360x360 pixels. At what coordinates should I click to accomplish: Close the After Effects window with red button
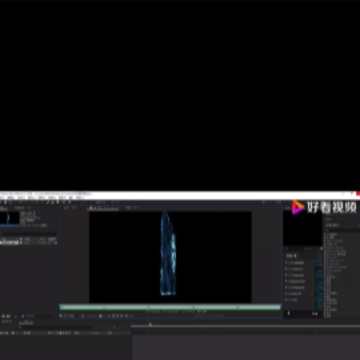coord(358,194)
